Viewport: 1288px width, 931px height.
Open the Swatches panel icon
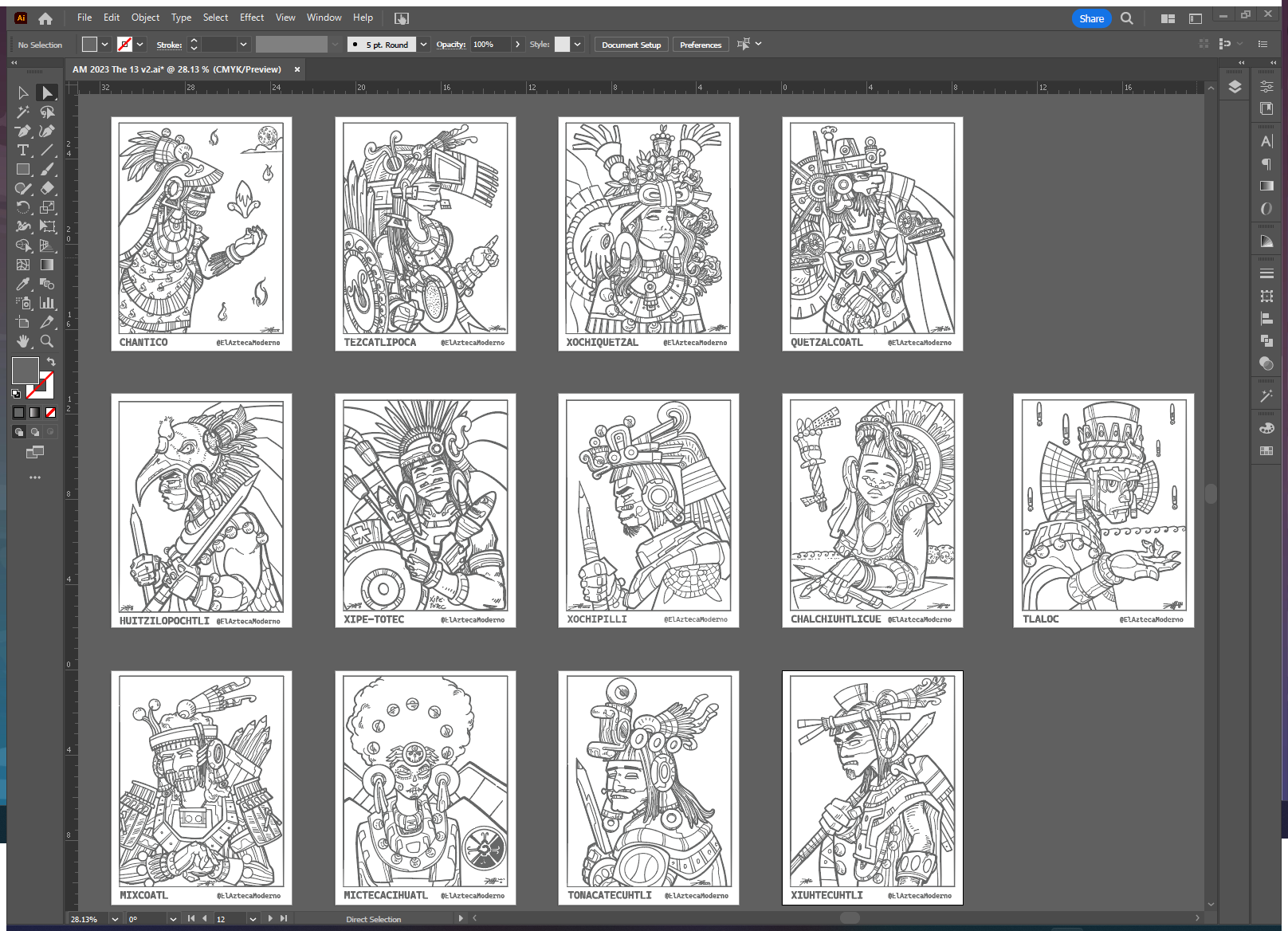click(1266, 450)
